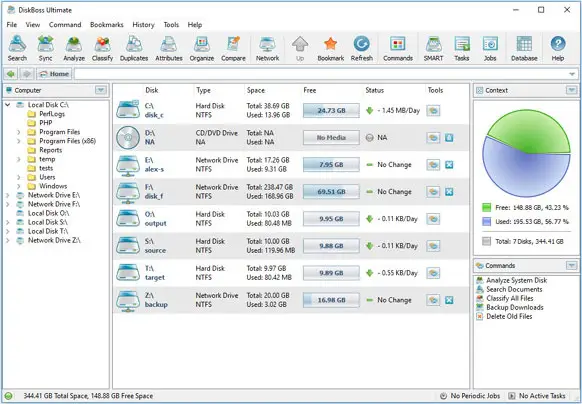Click the D:\ drive eject icon
This screenshot has width=582, height=404.
pos(449,138)
